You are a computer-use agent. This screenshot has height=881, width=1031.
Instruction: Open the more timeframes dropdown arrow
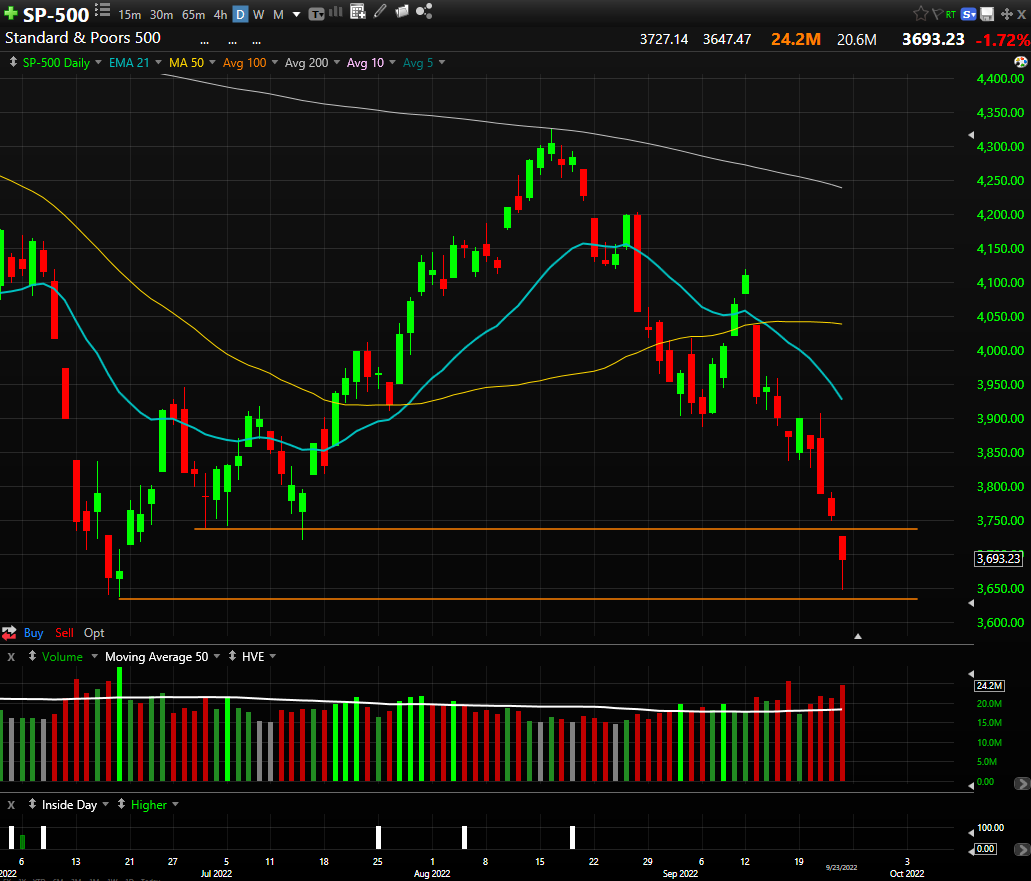[x=297, y=14]
